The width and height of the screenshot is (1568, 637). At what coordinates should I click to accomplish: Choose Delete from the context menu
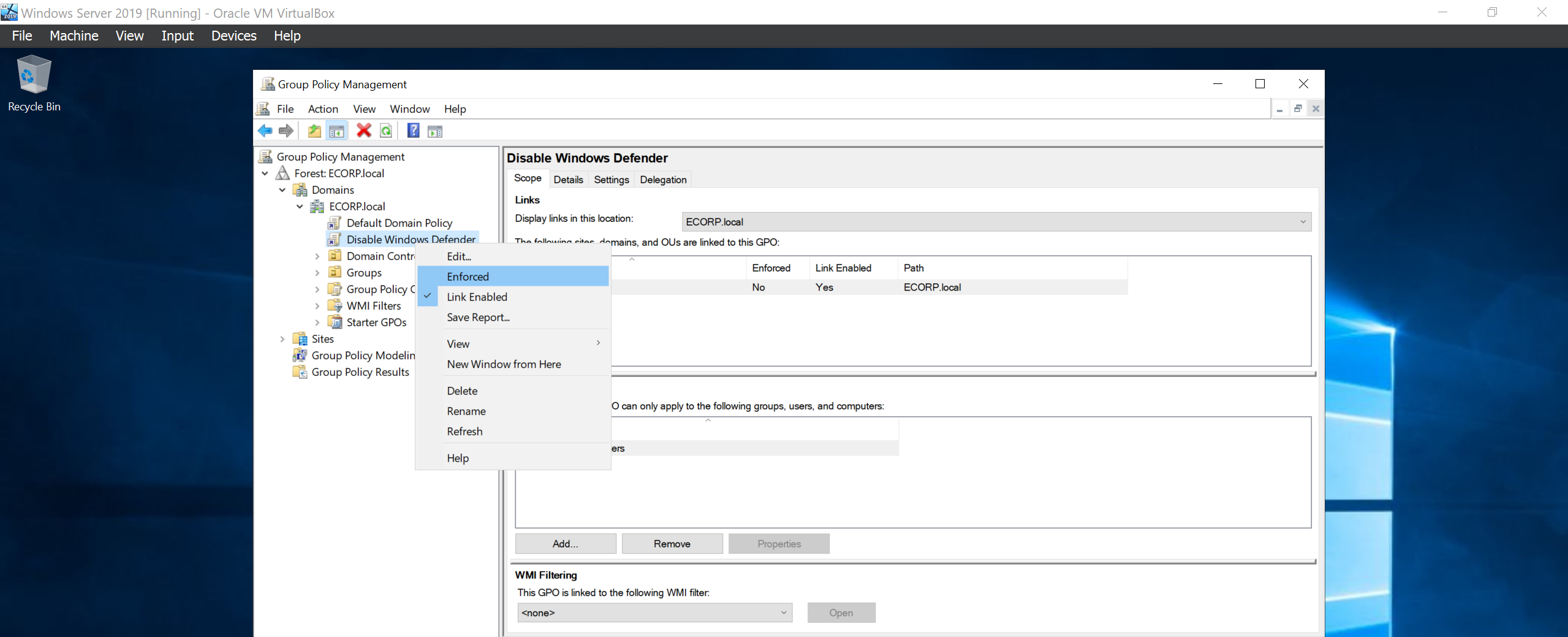(513, 391)
